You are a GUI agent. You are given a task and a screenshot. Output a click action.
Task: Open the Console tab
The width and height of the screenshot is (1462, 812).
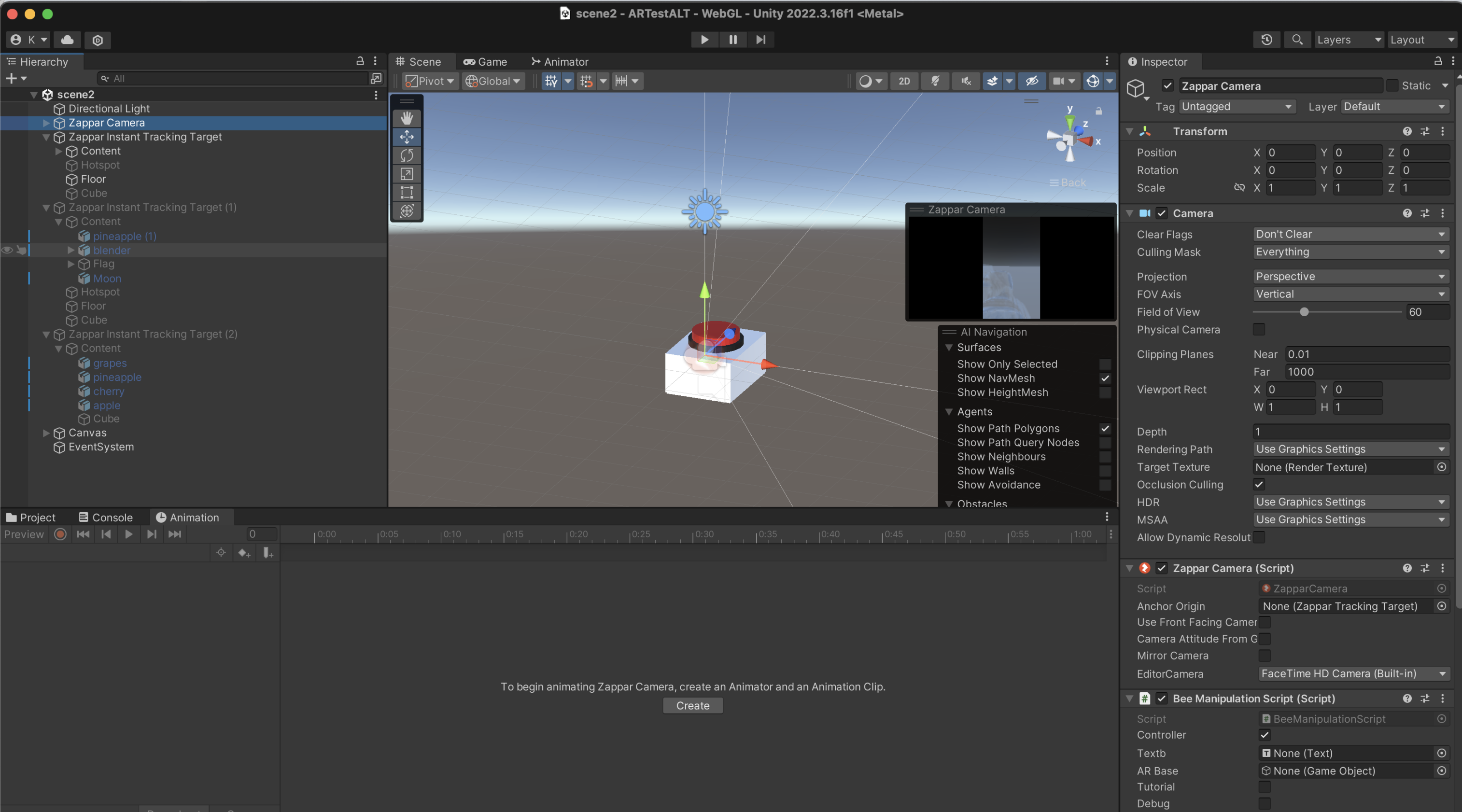(106, 518)
